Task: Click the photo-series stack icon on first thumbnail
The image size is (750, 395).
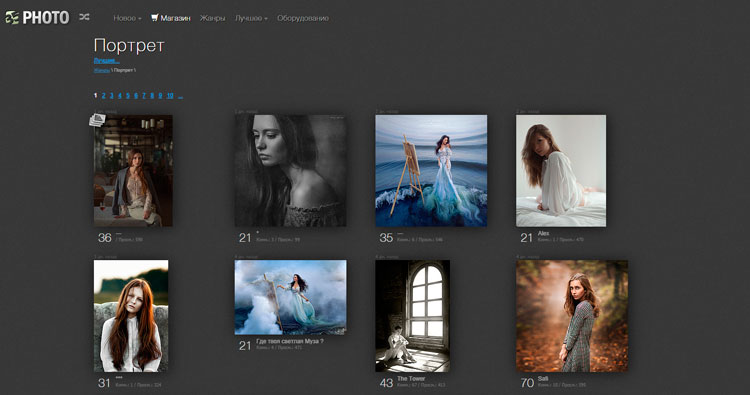Action: coord(97,120)
